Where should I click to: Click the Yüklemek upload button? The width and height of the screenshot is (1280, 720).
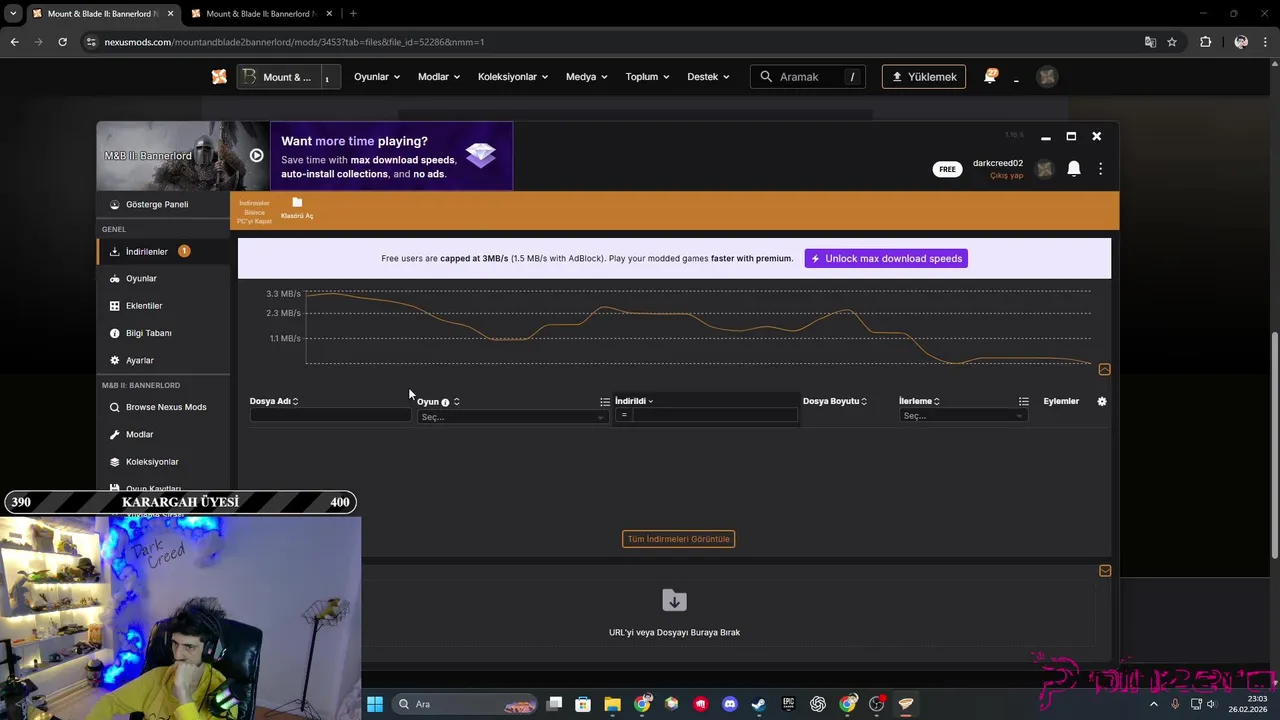pos(924,77)
